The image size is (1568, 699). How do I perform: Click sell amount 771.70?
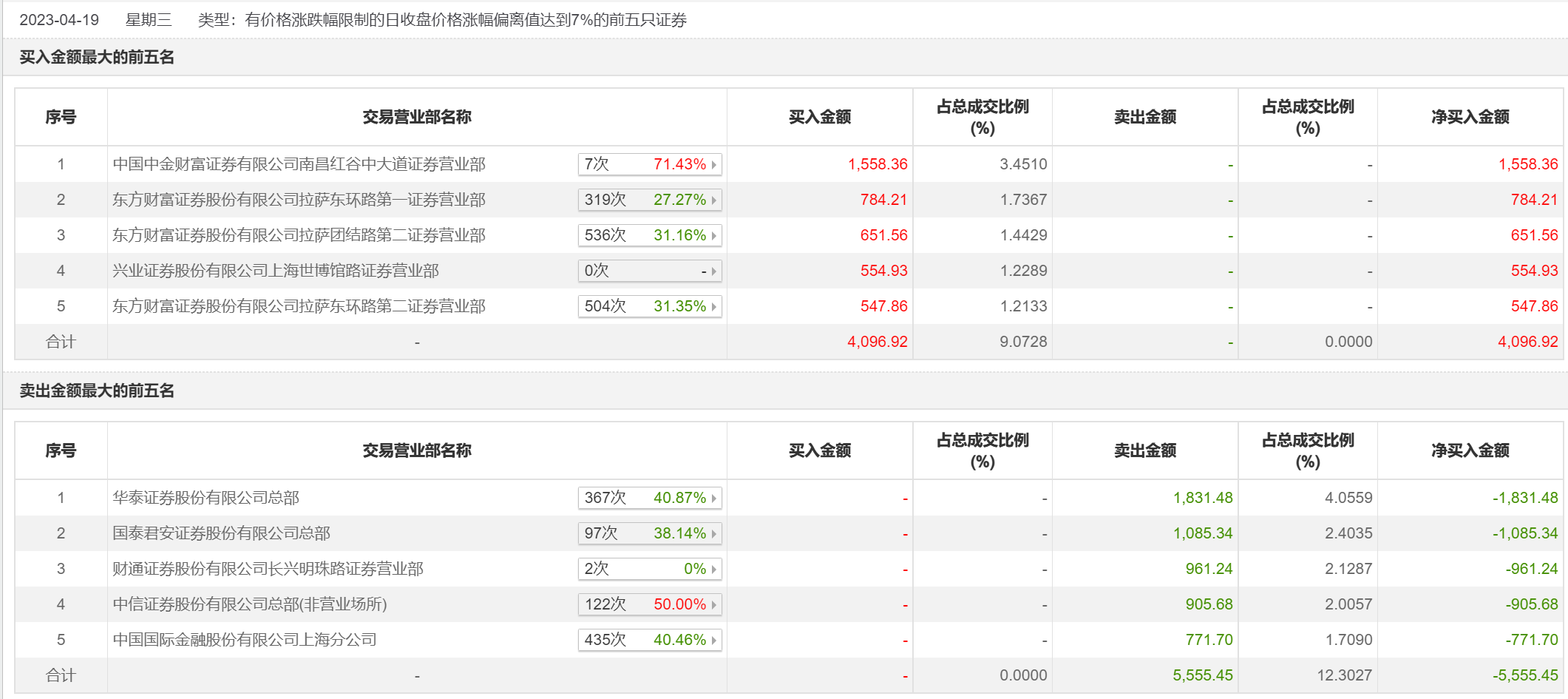tap(1209, 640)
